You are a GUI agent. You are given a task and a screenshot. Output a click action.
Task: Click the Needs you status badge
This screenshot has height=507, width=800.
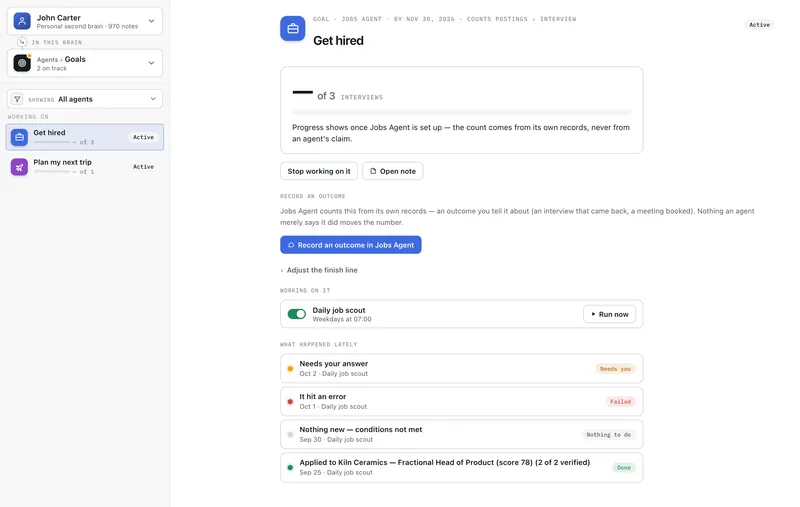[x=615, y=369]
